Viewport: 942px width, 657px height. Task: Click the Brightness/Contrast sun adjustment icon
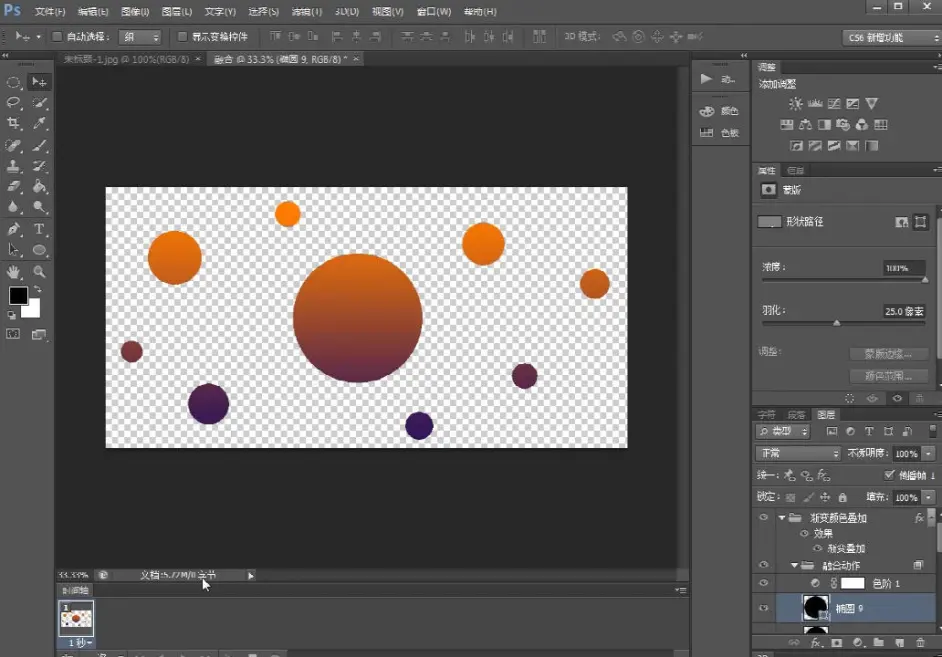[795, 104]
